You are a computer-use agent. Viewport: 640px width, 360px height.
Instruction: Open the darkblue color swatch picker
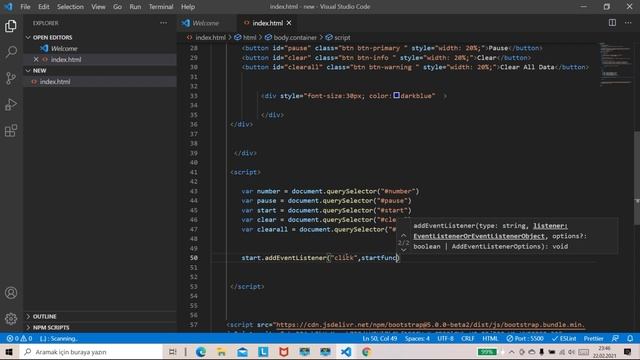[x=396, y=96]
